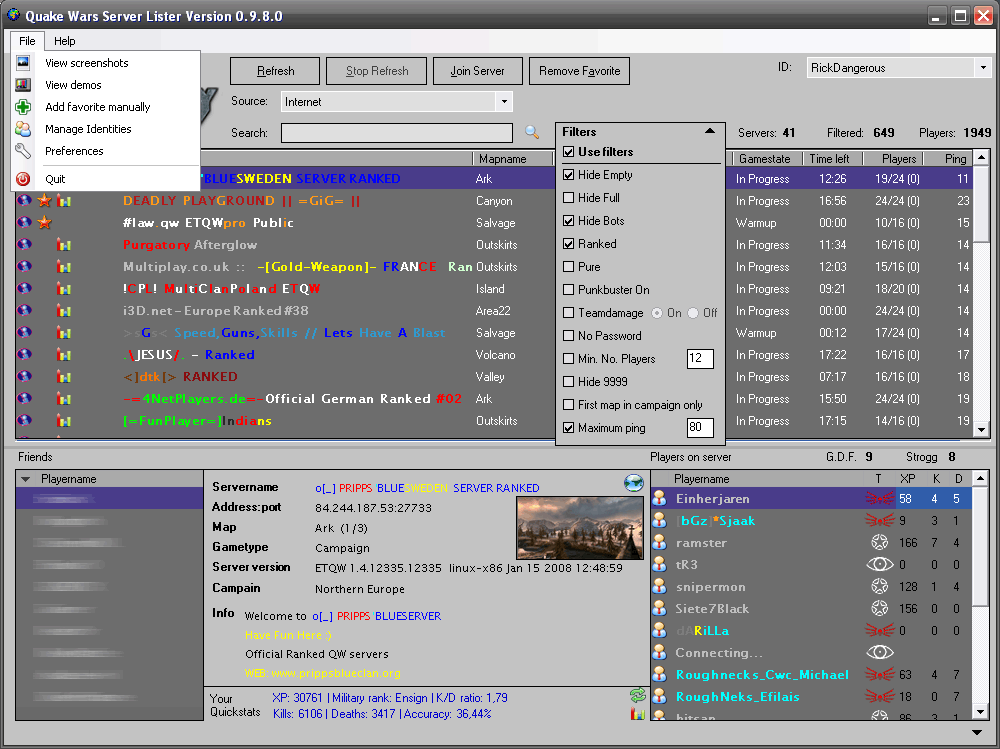Image resolution: width=1000 pixels, height=749 pixels.
Task: Click the Min. No. Players value box
Action: coord(700,359)
